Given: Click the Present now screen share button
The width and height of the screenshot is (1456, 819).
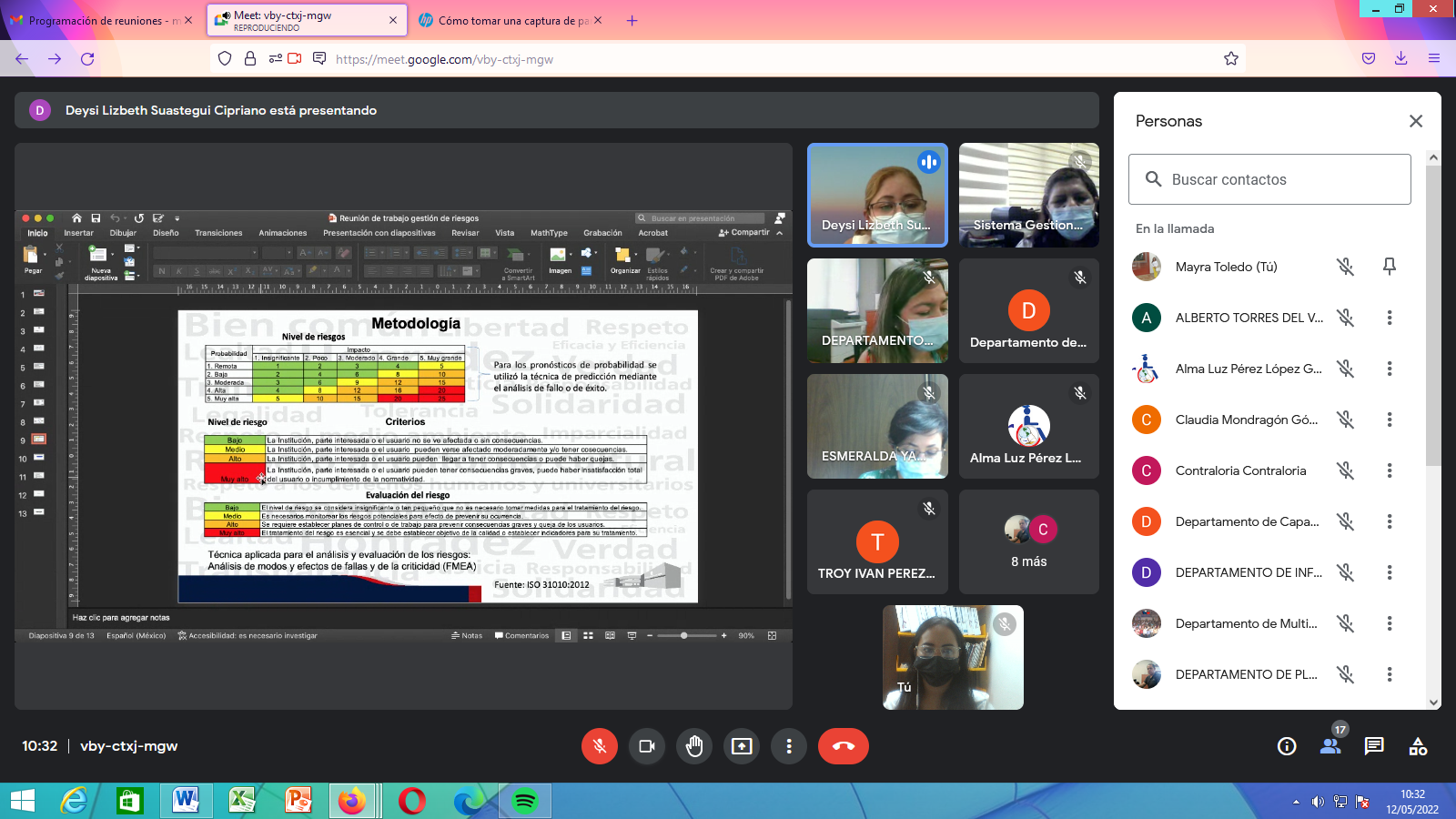Looking at the screenshot, I should point(742,746).
